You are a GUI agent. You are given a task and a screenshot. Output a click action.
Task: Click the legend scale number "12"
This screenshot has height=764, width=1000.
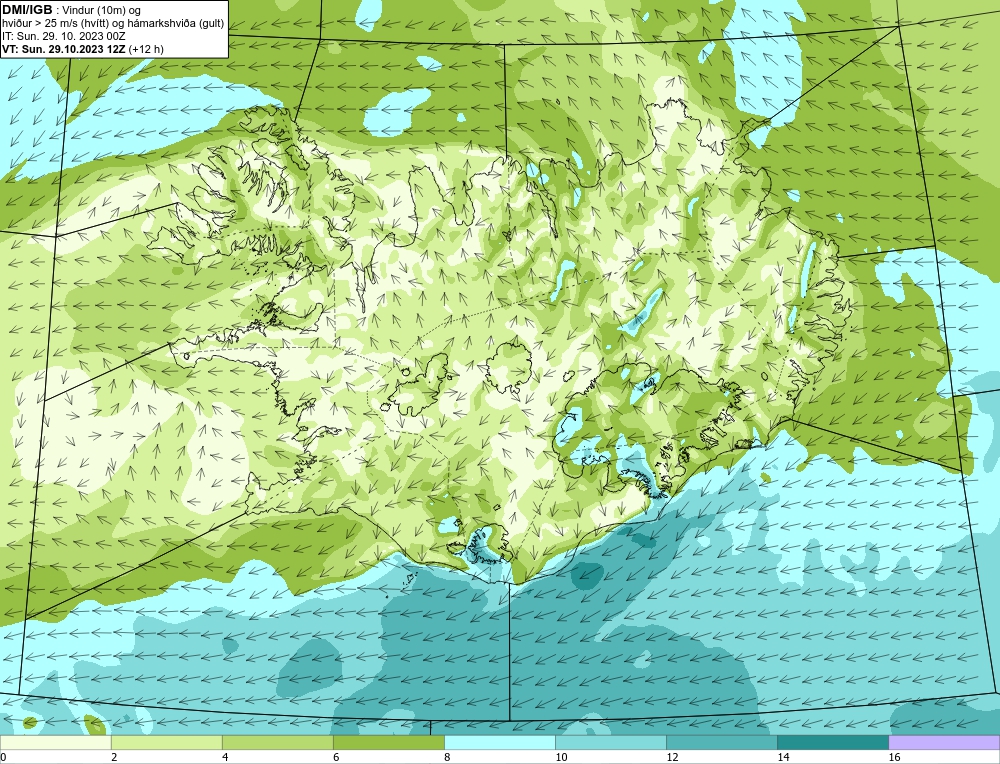point(672,757)
